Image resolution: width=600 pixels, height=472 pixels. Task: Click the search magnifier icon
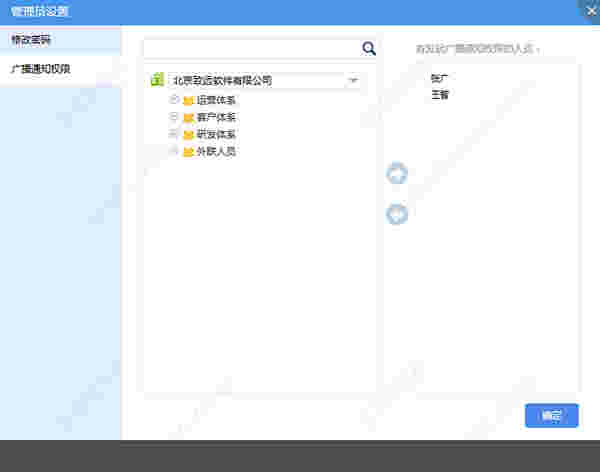(x=368, y=49)
